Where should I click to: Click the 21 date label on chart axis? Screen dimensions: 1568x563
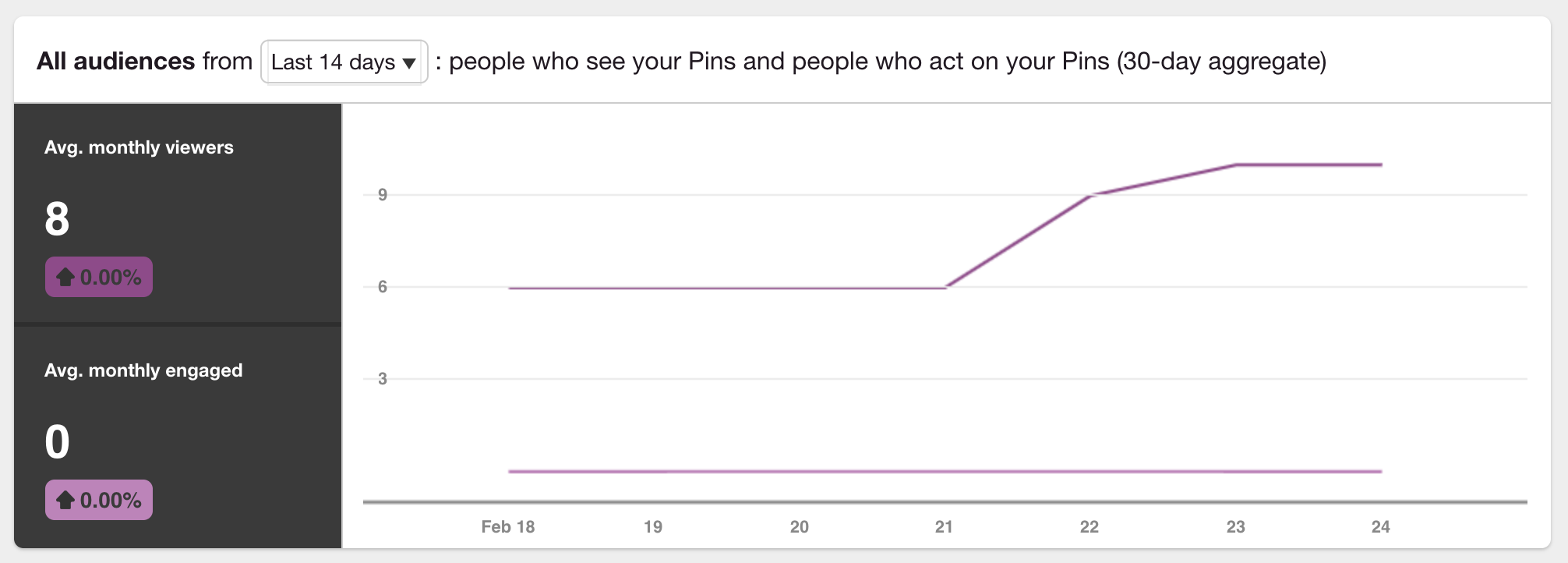[944, 527]
